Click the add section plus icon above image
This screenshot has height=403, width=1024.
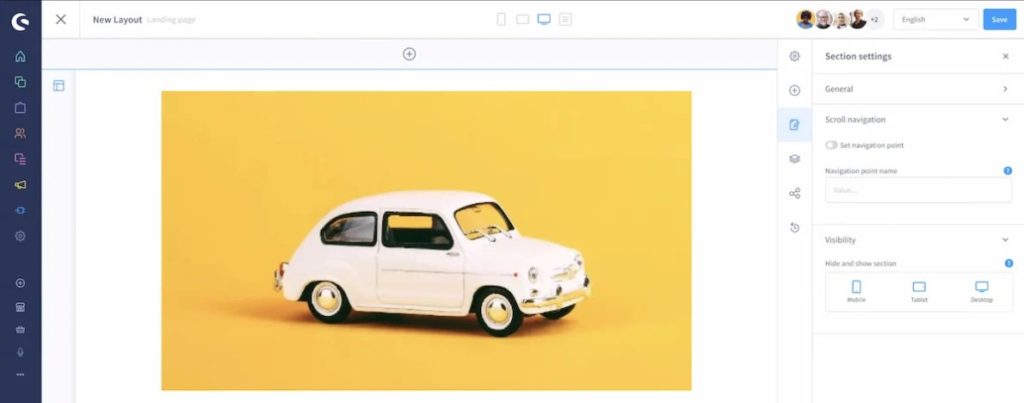409,54
